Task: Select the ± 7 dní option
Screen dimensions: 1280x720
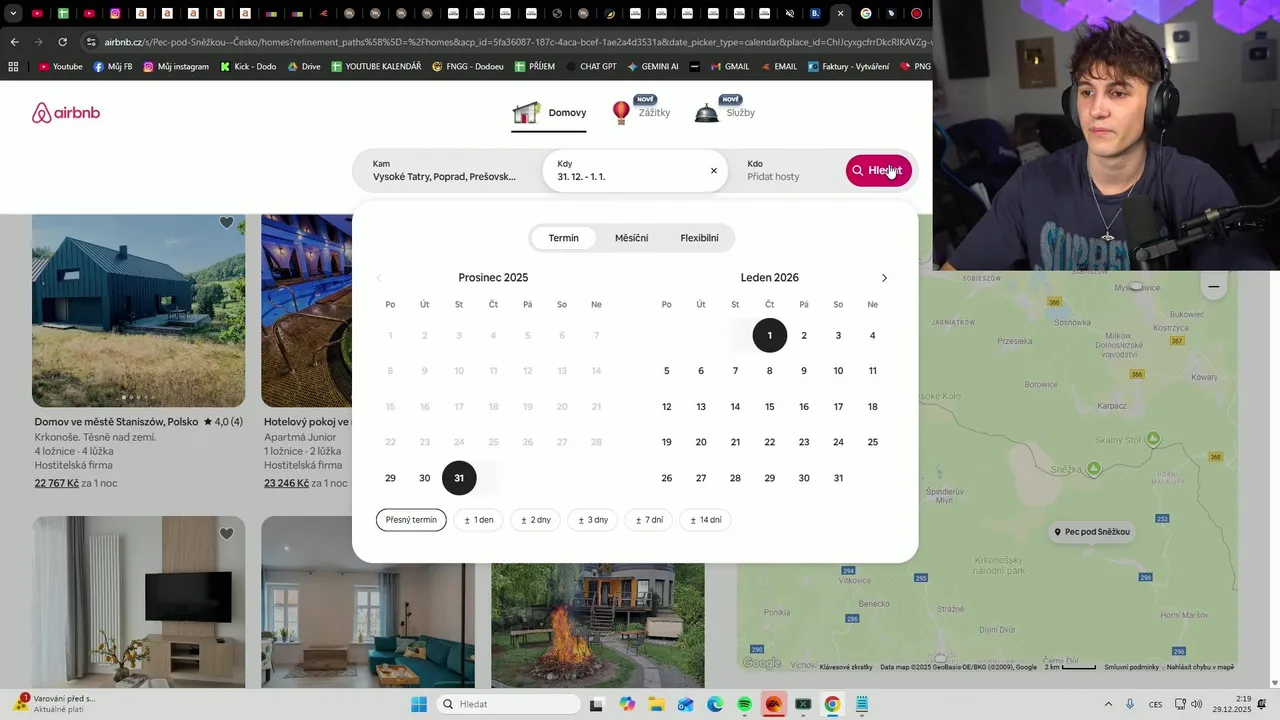Action: 649,520
